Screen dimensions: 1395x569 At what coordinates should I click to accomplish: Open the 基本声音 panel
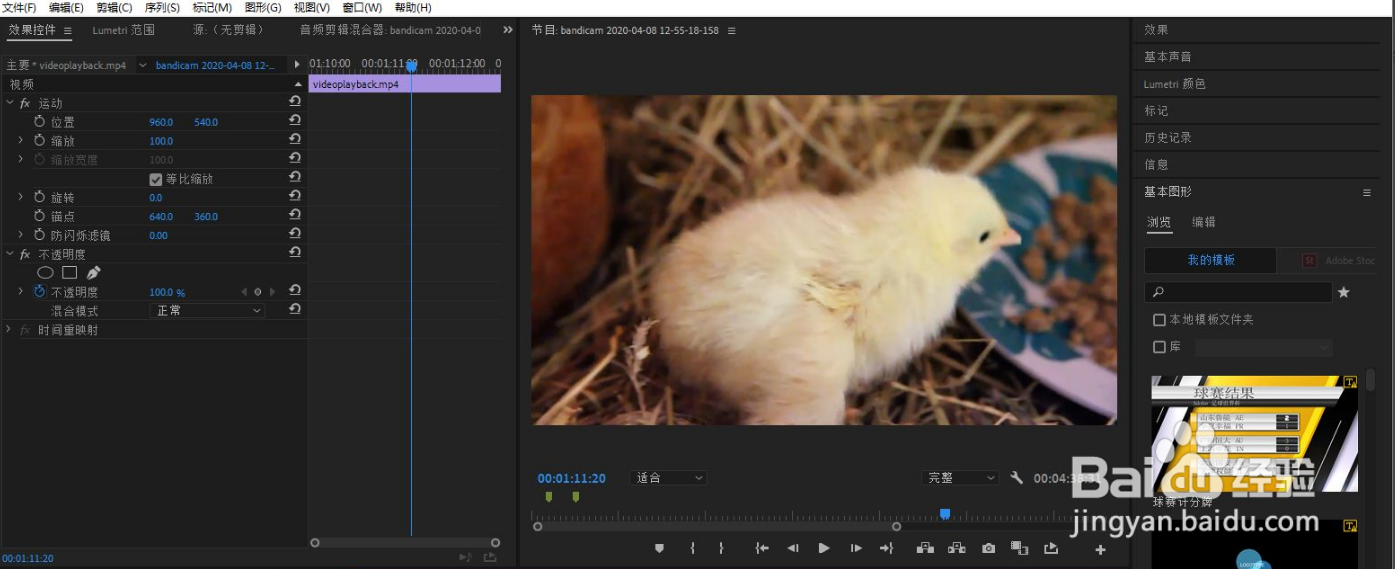tap(1168, 57)
